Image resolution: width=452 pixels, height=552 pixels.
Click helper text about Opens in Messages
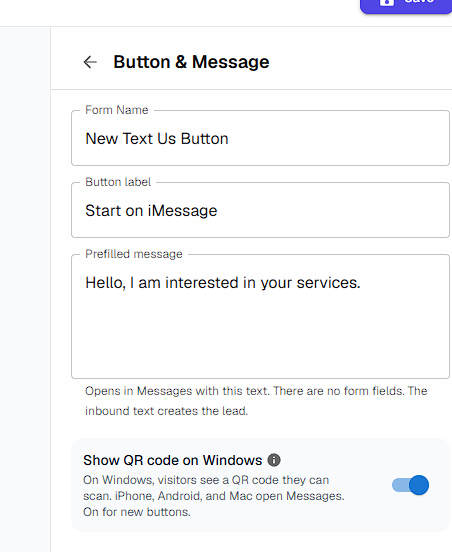pos(256,401)
